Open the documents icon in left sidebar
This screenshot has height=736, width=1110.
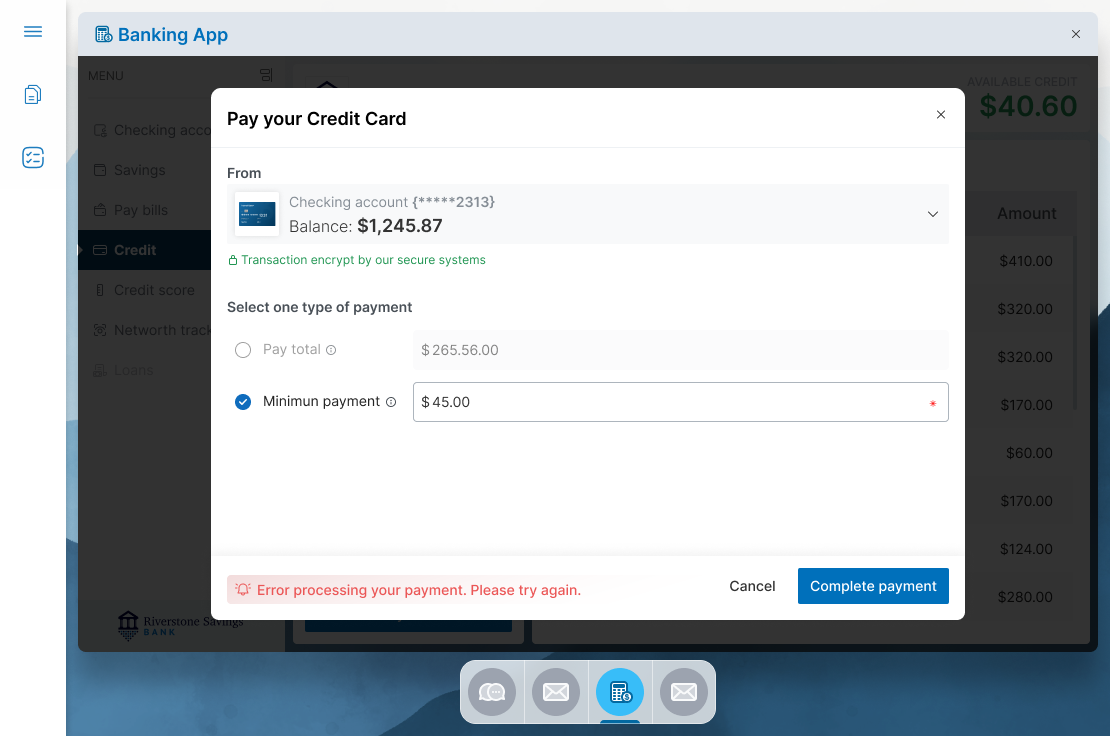pyautogui.click(x=33, y=94)
